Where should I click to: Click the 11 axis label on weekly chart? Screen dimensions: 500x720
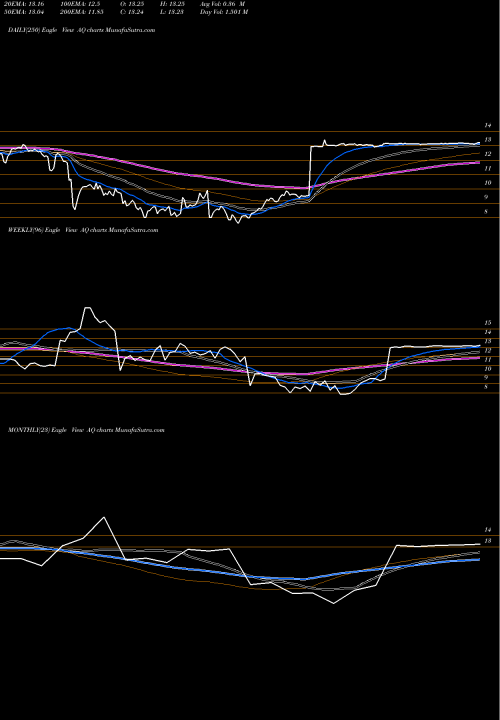point(488,360)
